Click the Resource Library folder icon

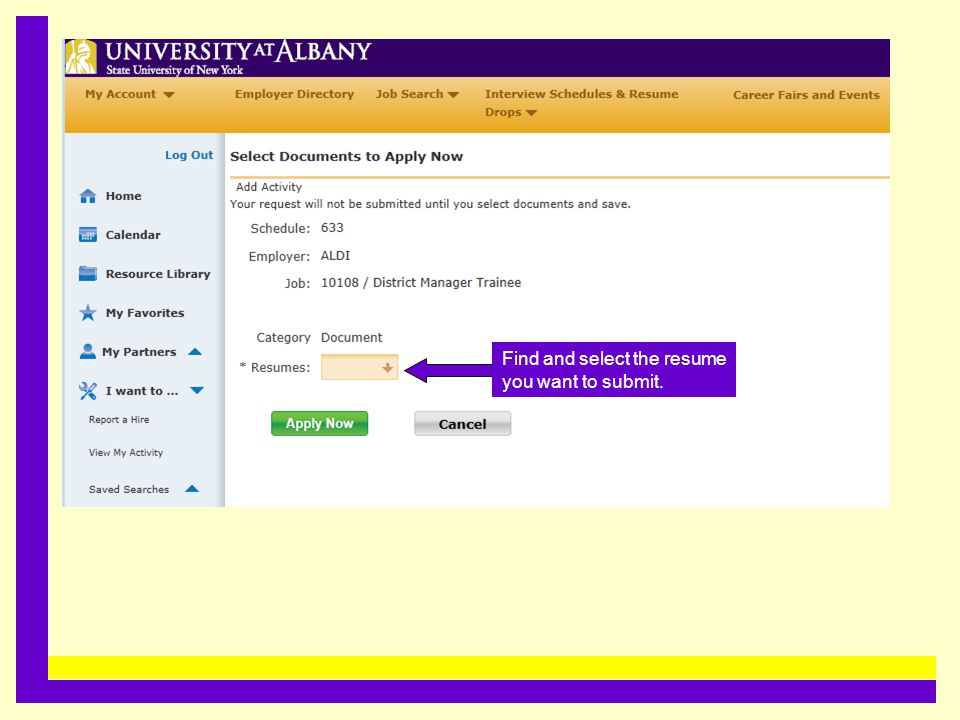pyautogui.click(x=88, y=274)
